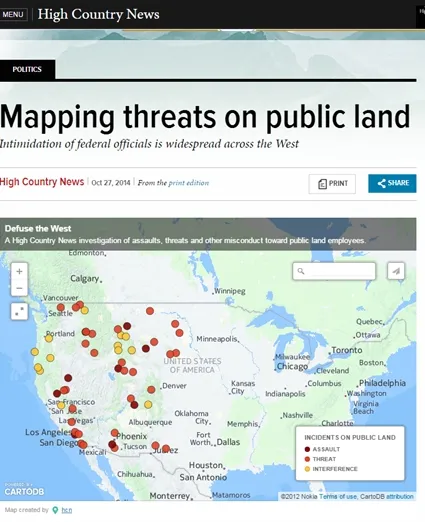Open the MENU button in header
The image size is (425, 522).
tap(13, 14)
